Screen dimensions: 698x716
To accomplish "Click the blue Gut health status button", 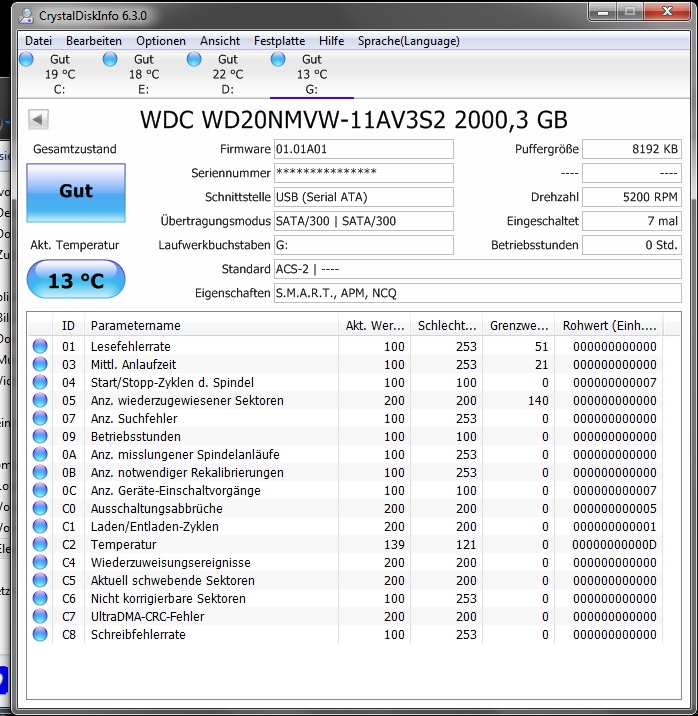I will tap(76, 193).
